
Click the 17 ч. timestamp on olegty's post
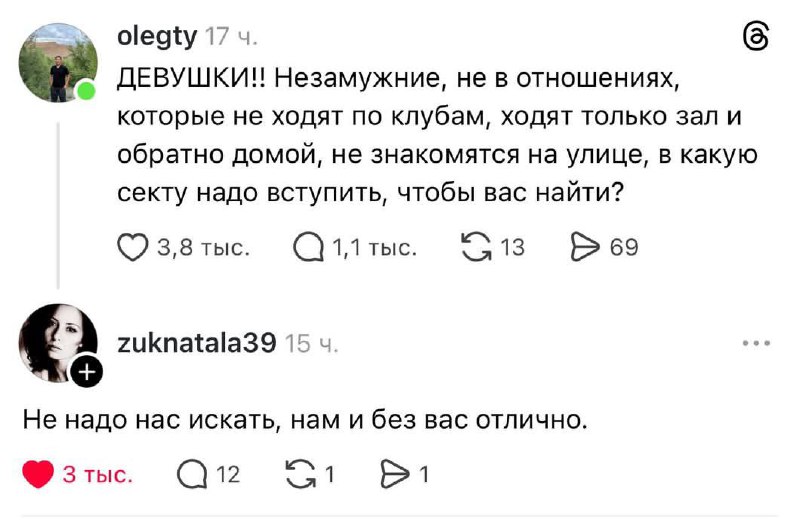coord(231,38)
